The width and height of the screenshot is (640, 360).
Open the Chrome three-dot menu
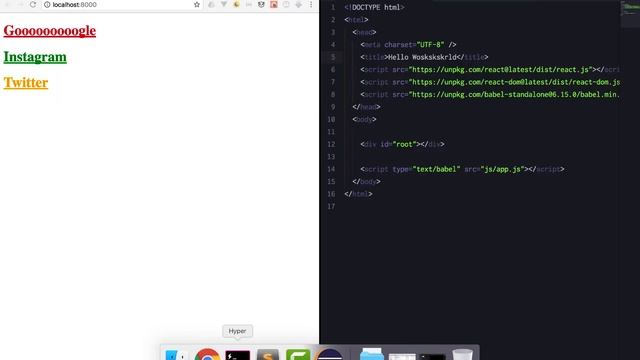[311, 4]
